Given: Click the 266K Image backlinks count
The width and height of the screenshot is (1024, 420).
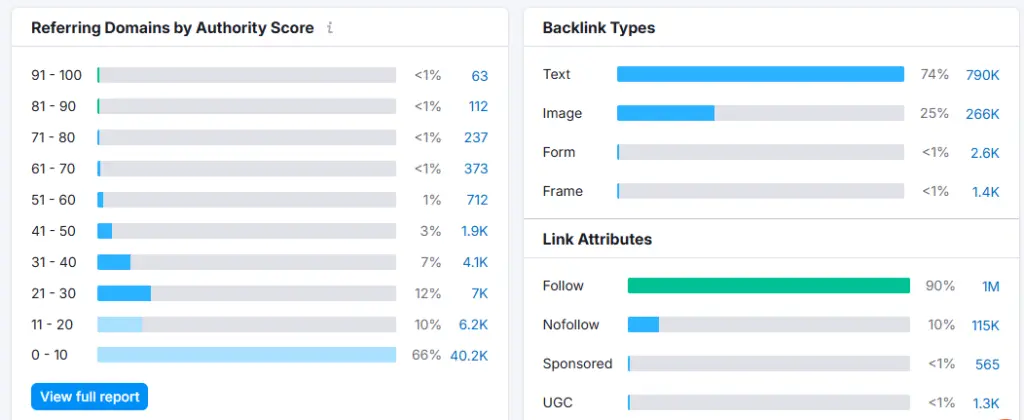Looking at the screenshot, I should [x=982, y=113].
